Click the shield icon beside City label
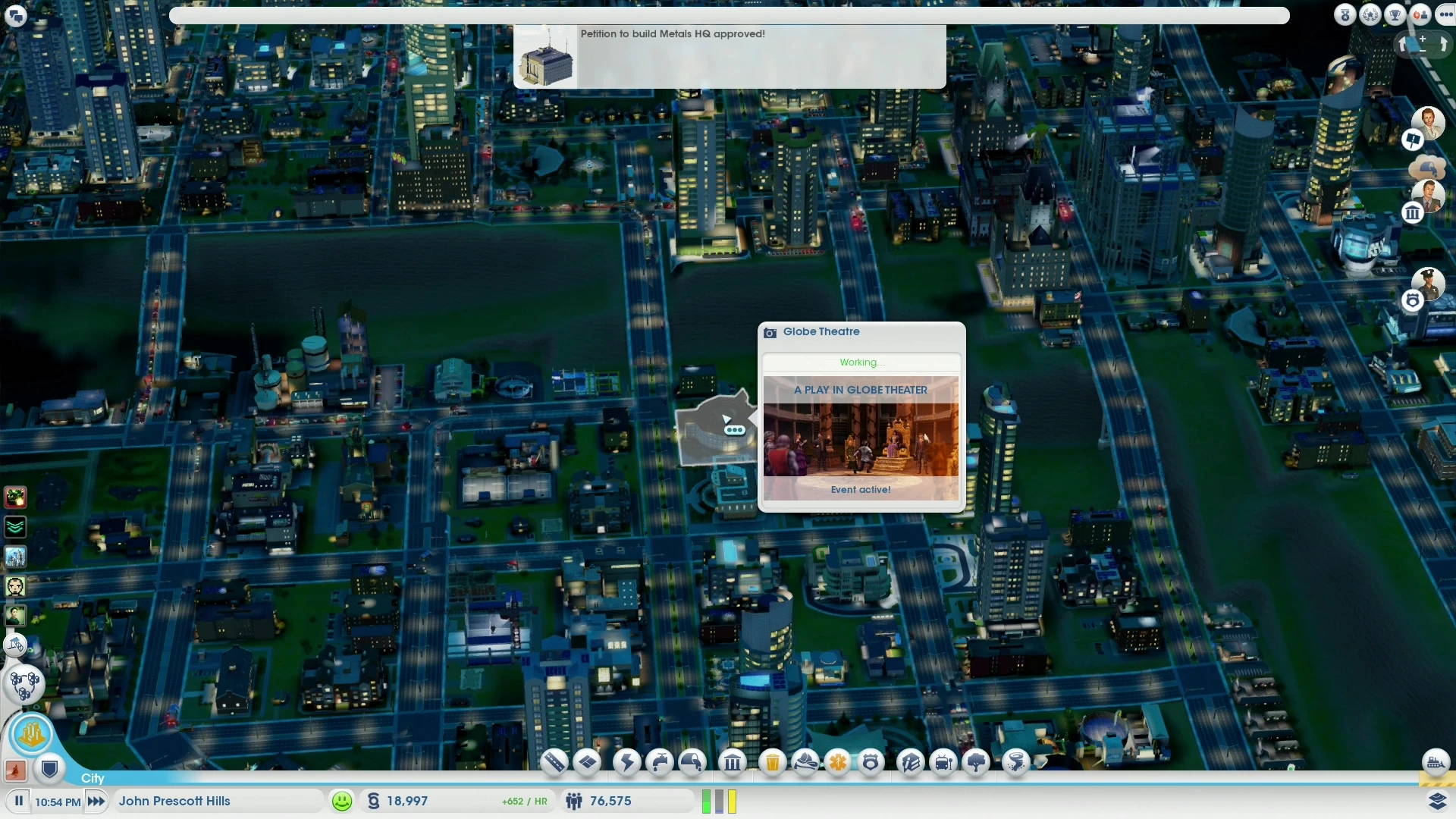Viewport: 1456px width, 819px height. point(50,770)
